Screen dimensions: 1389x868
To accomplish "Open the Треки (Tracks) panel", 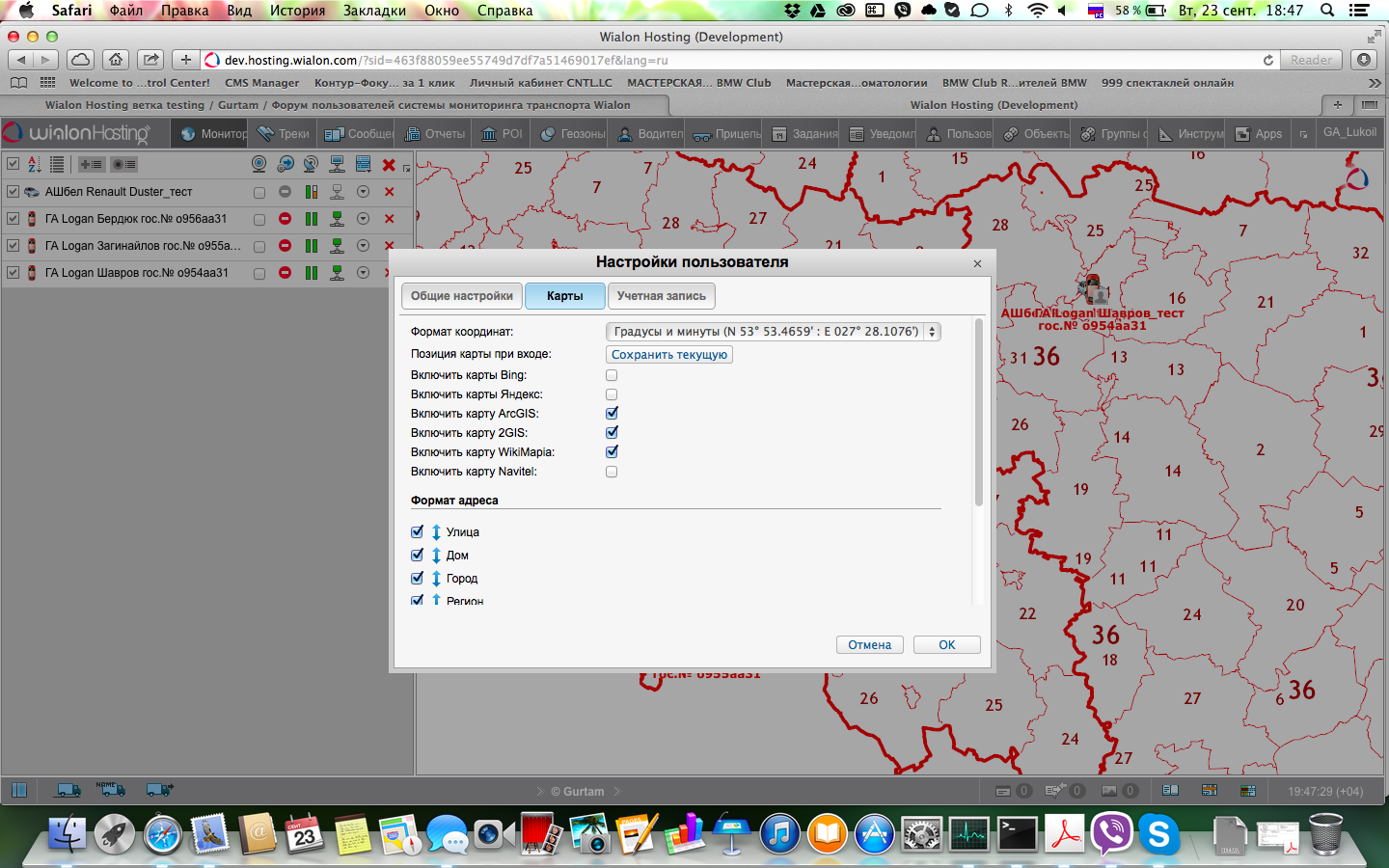I will [284, 134].
